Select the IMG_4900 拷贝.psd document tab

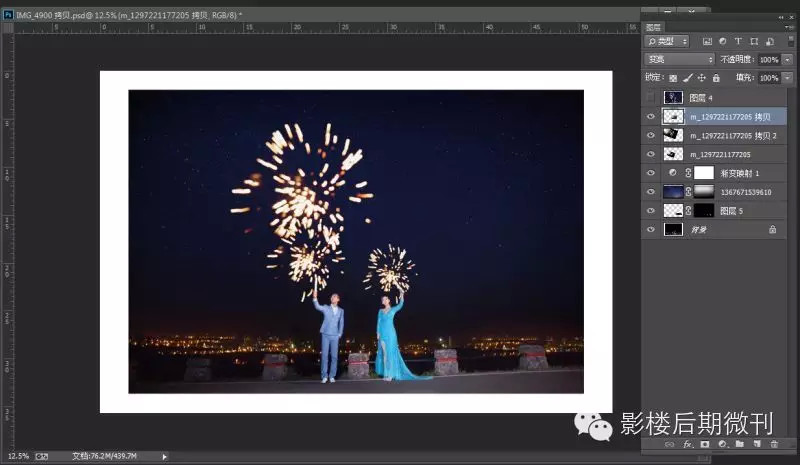click(x=128, y=15)
